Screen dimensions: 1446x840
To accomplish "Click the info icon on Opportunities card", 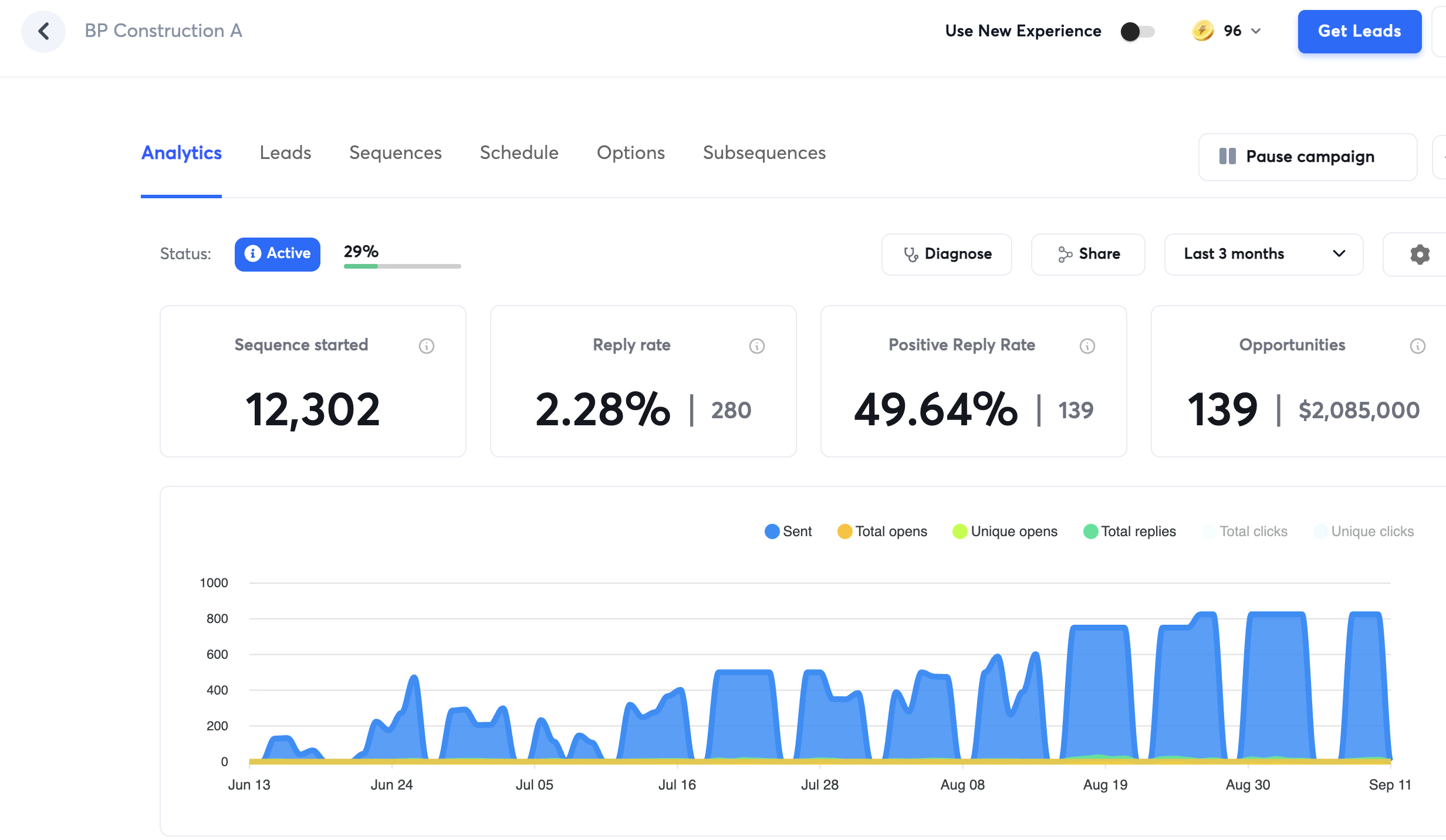I will point(1418,346).
